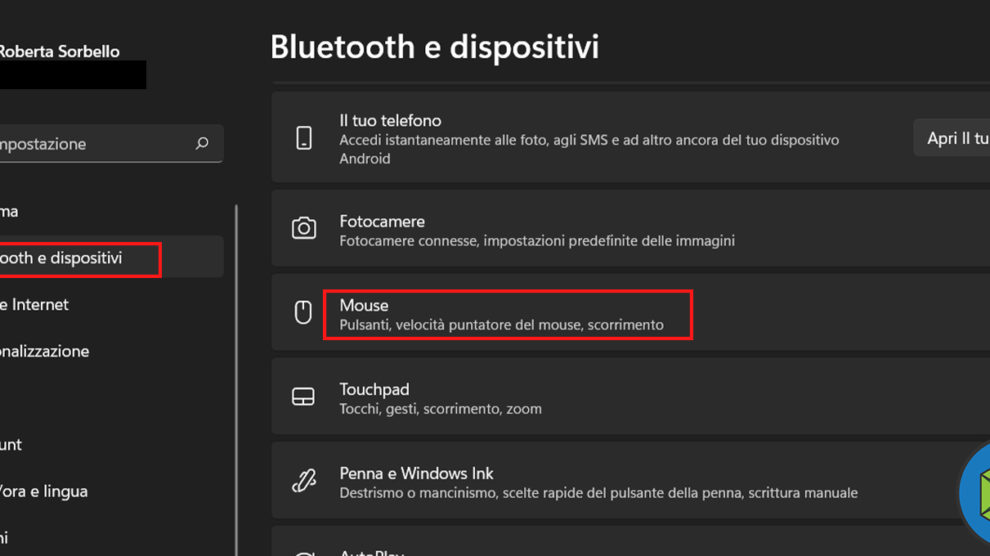Click the magnifier icon in the search box
Image resolution: width=990 pixels, height=556 pixels.
coord(202,144)
